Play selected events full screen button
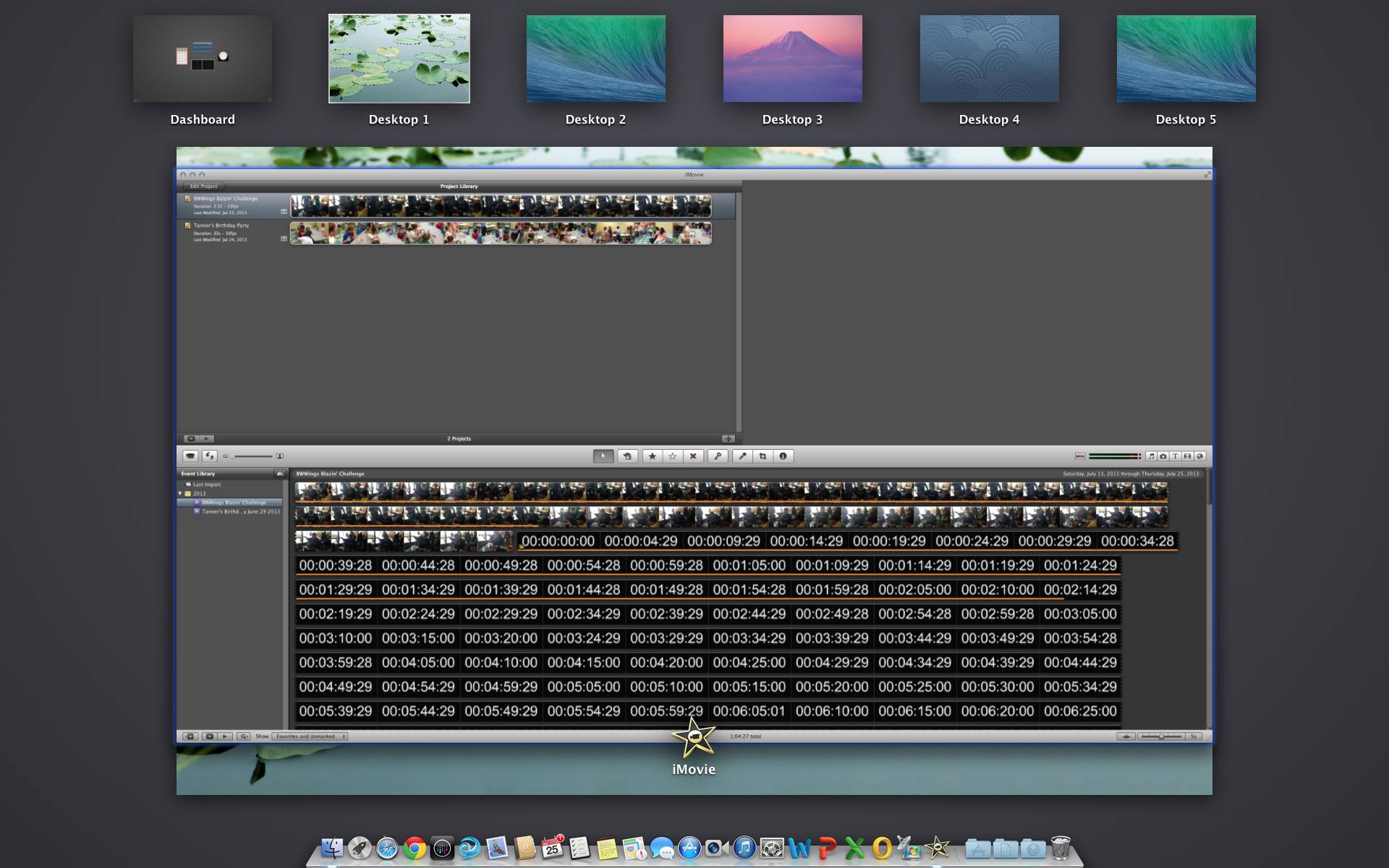 click(210, 736)
